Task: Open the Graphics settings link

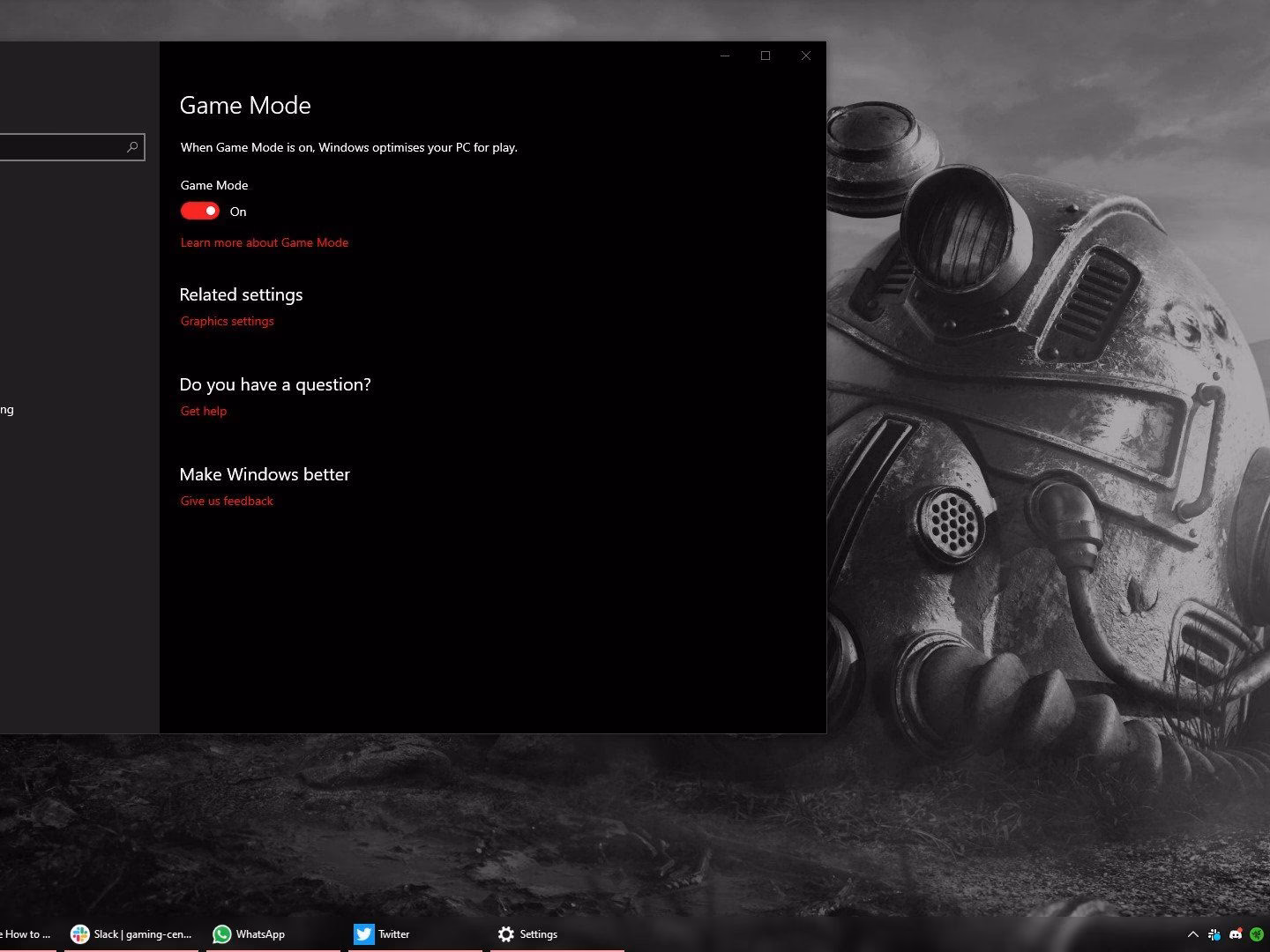Action: [x=228, y=321]
